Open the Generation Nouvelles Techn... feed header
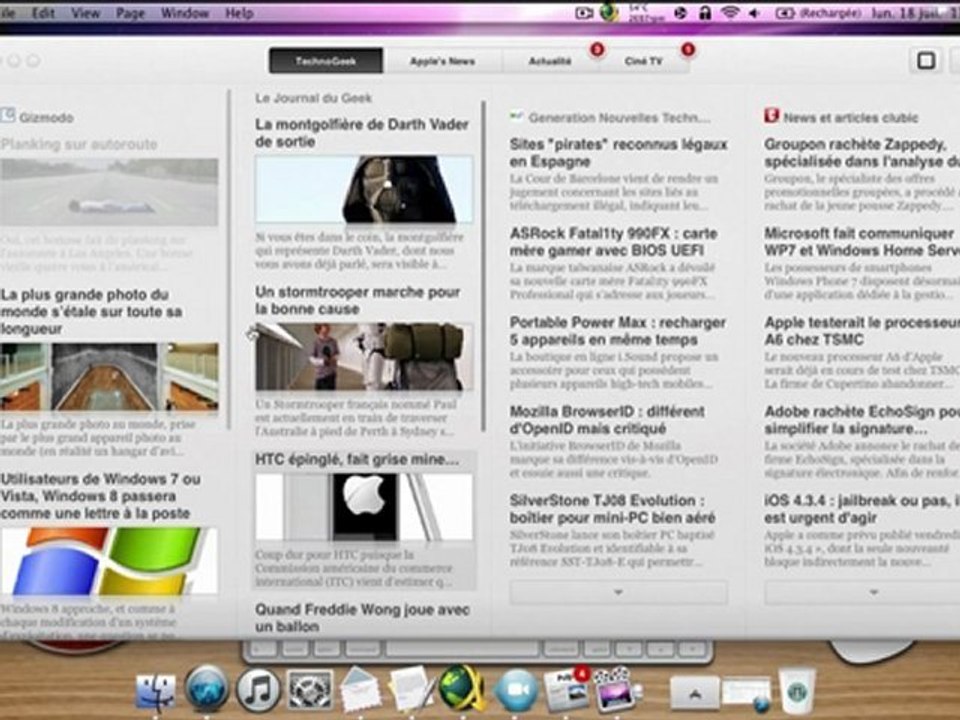 [619, 118]
